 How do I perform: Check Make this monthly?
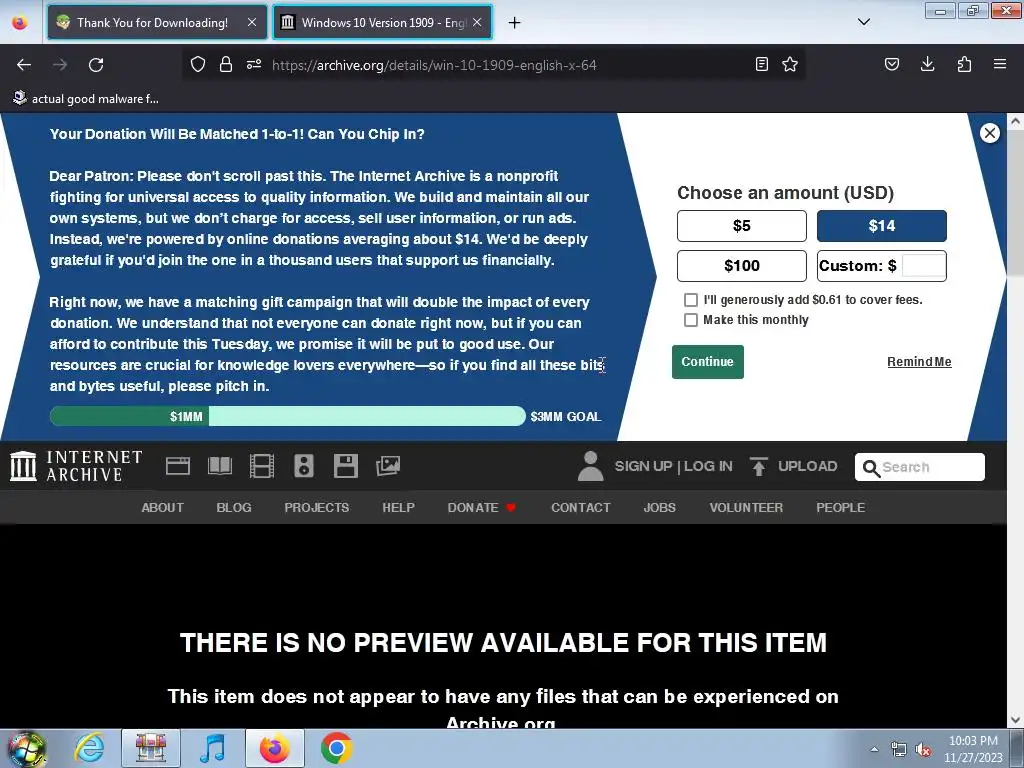point(690,320)
